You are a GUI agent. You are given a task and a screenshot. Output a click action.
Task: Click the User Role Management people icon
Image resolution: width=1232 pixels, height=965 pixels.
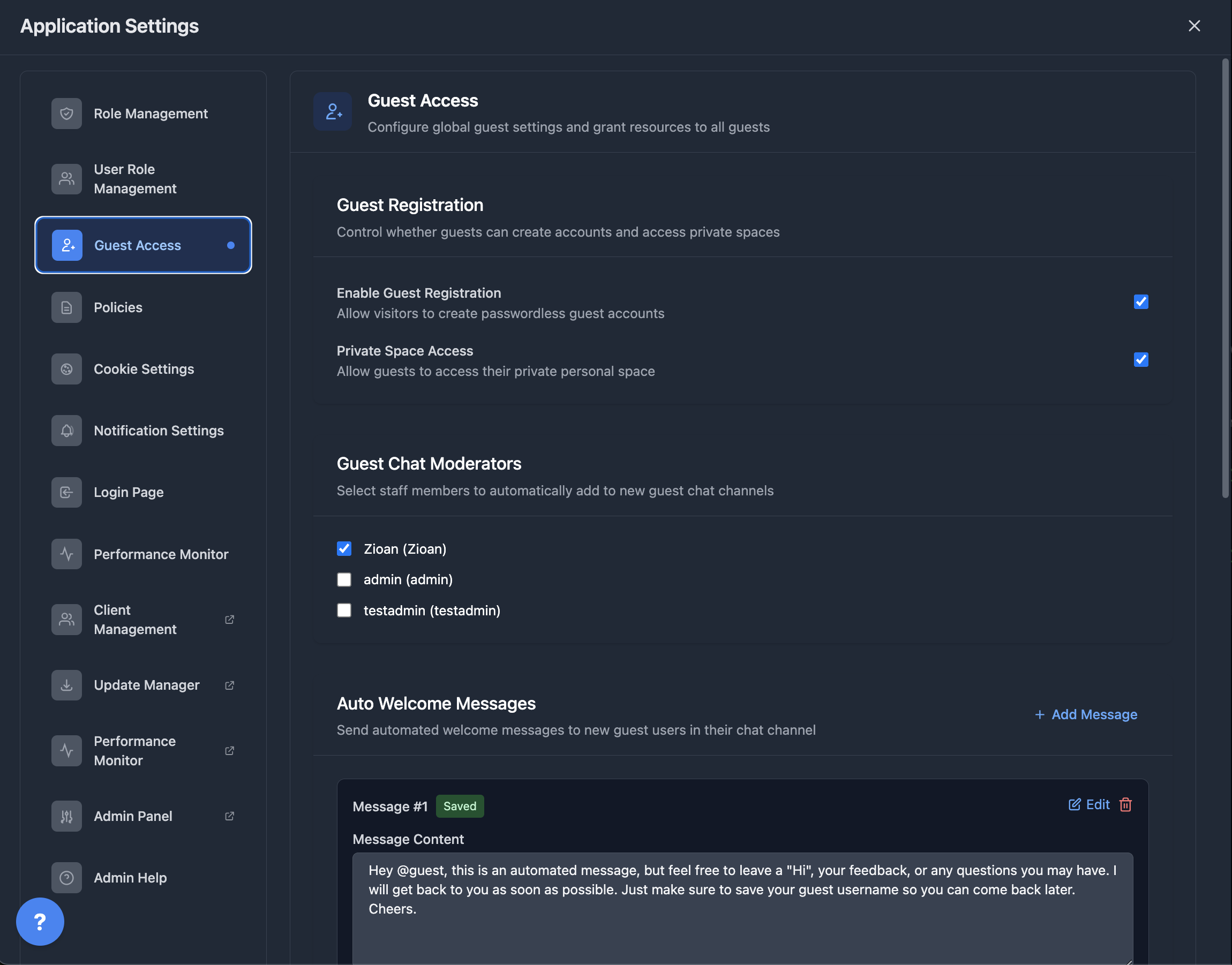click(66, 178)
